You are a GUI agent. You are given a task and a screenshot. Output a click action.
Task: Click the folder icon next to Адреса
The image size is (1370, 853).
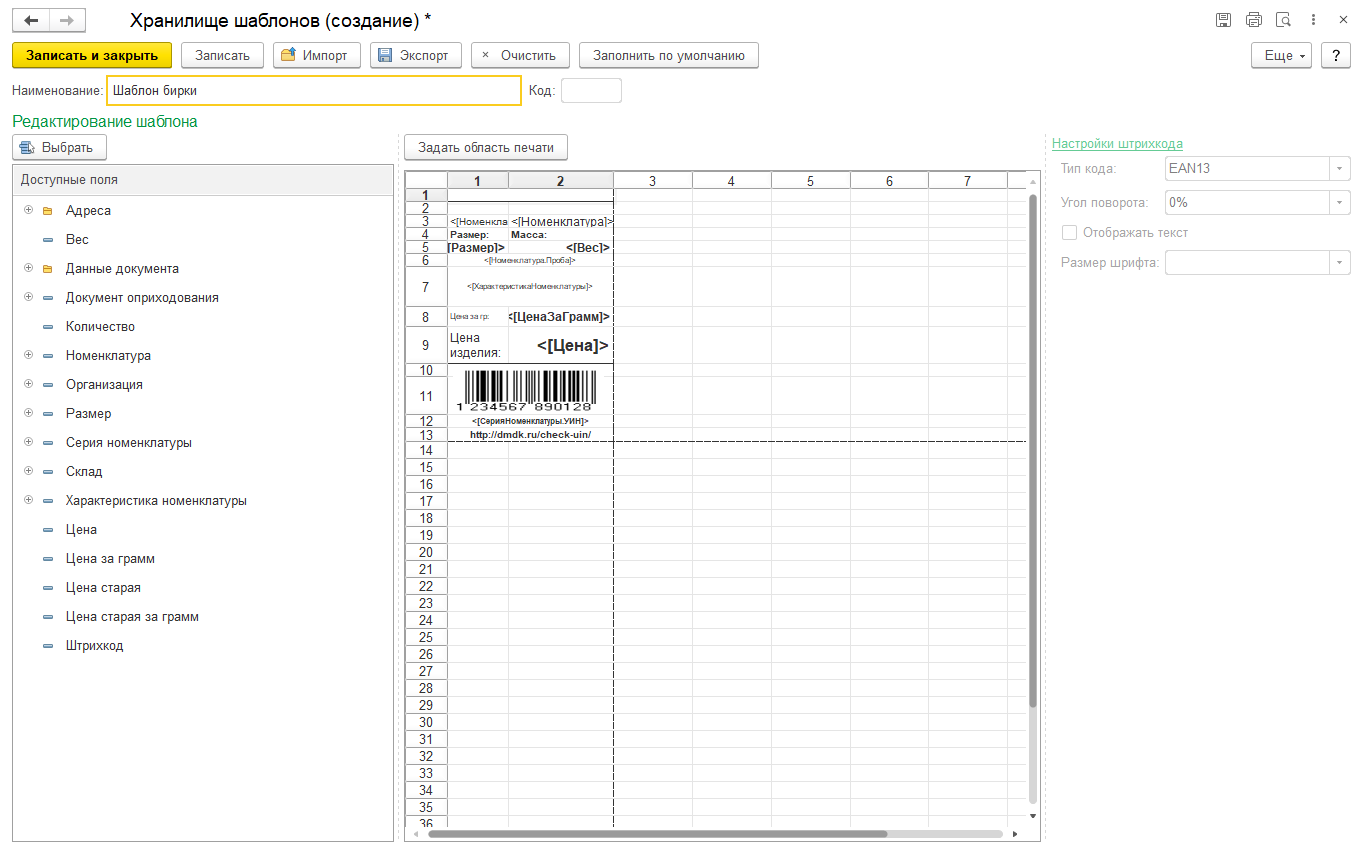point(48,211)
